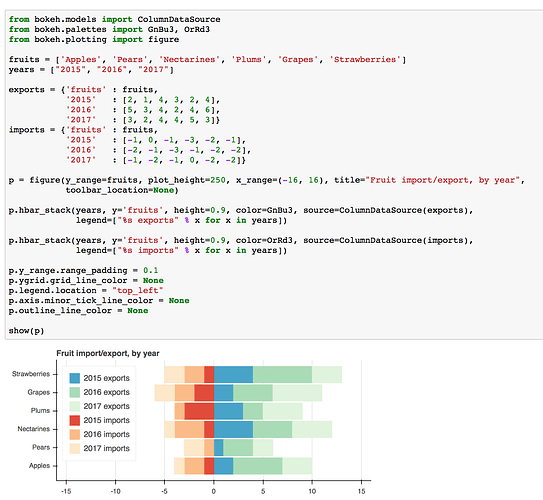
Task: Click the 2015 imports red legend swatch
Action: 74,420
